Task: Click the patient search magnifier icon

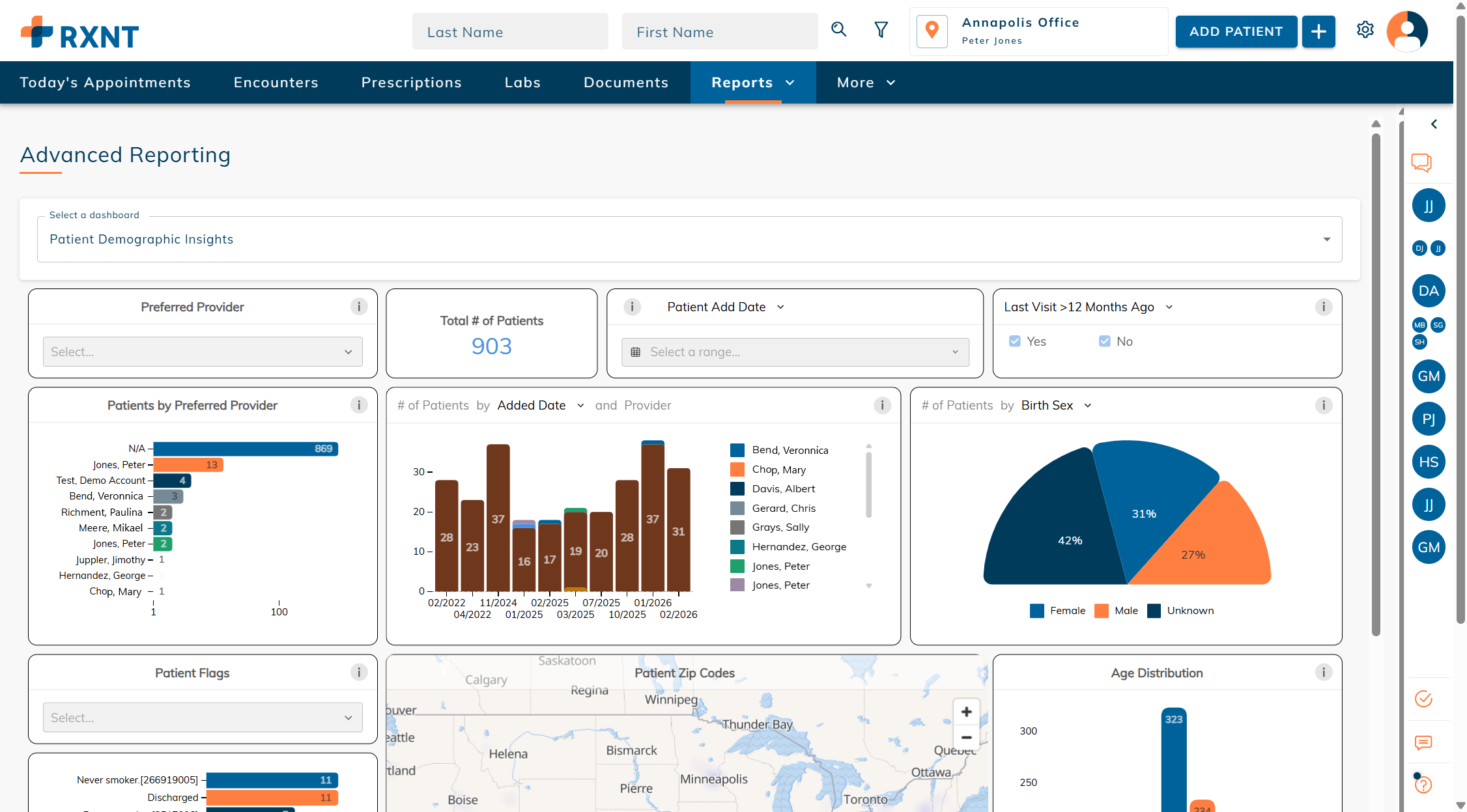Action: (x=838, y=30)
